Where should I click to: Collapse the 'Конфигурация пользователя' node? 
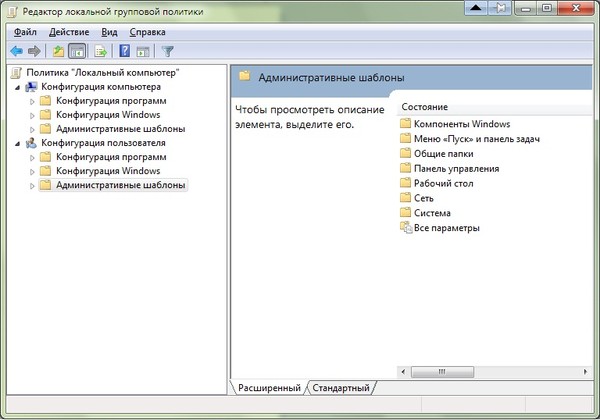coord(18,144)
